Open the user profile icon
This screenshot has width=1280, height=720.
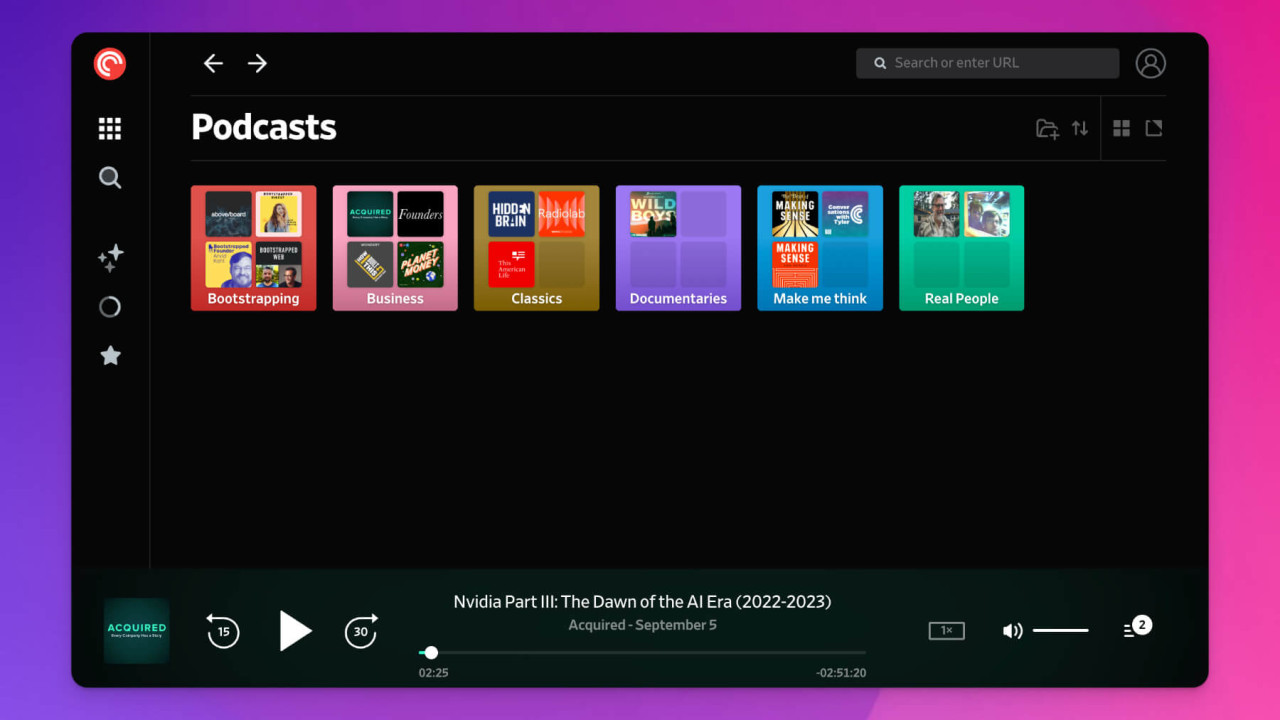1150,63
